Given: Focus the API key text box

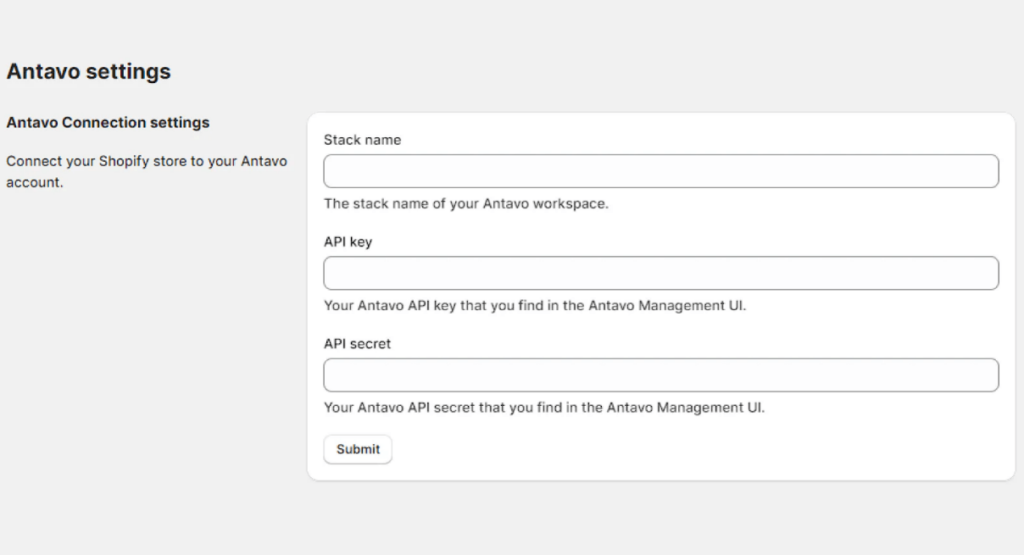Looking at the screenshot, I should [x=661, y=273].
